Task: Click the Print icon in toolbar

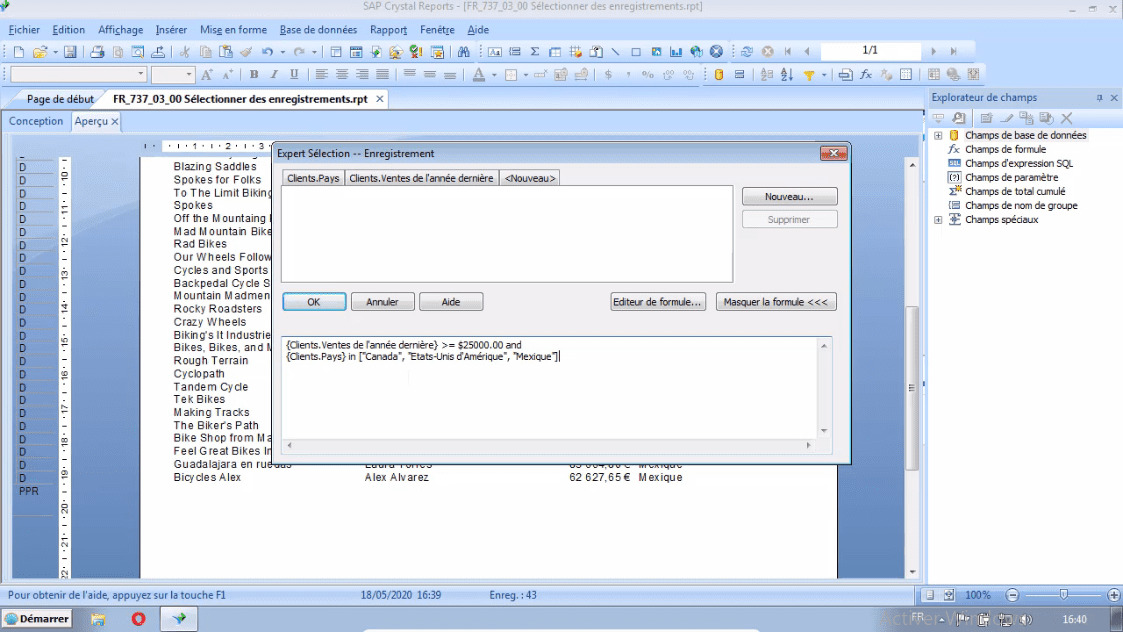Action: click(98, 52)
